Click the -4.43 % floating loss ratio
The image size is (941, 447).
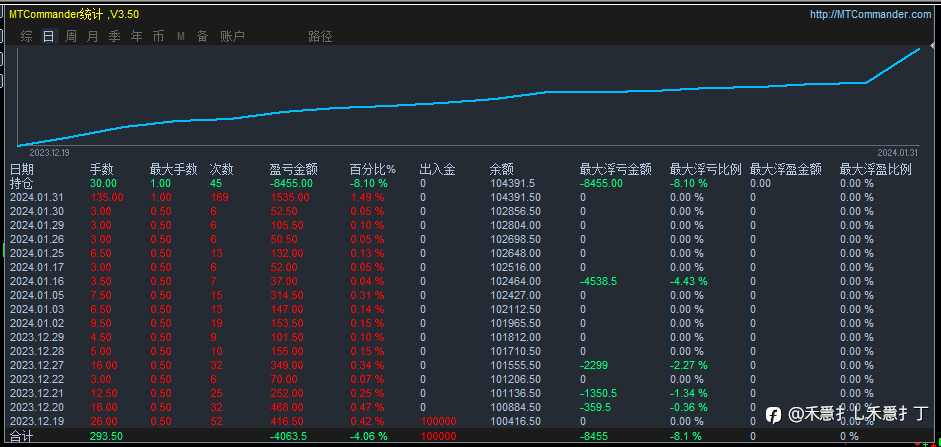click(689, 281)
